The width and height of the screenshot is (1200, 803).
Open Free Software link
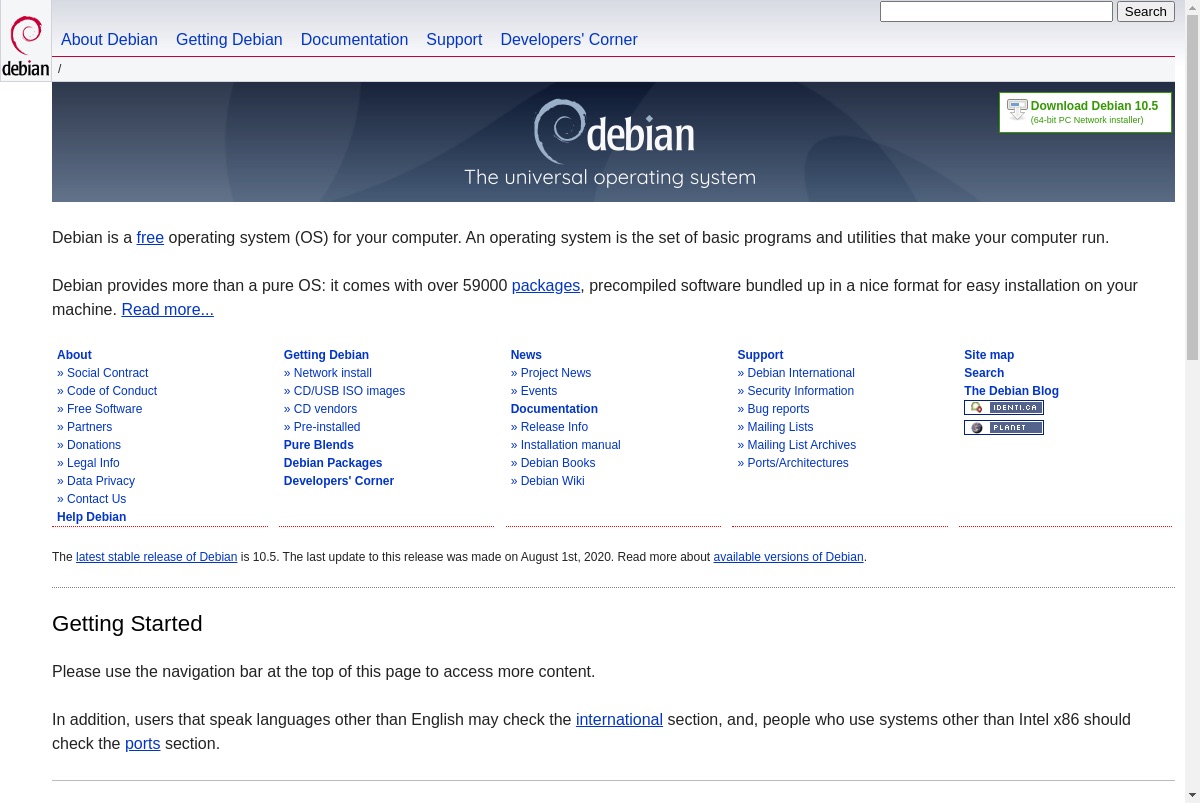pos(104,409)
